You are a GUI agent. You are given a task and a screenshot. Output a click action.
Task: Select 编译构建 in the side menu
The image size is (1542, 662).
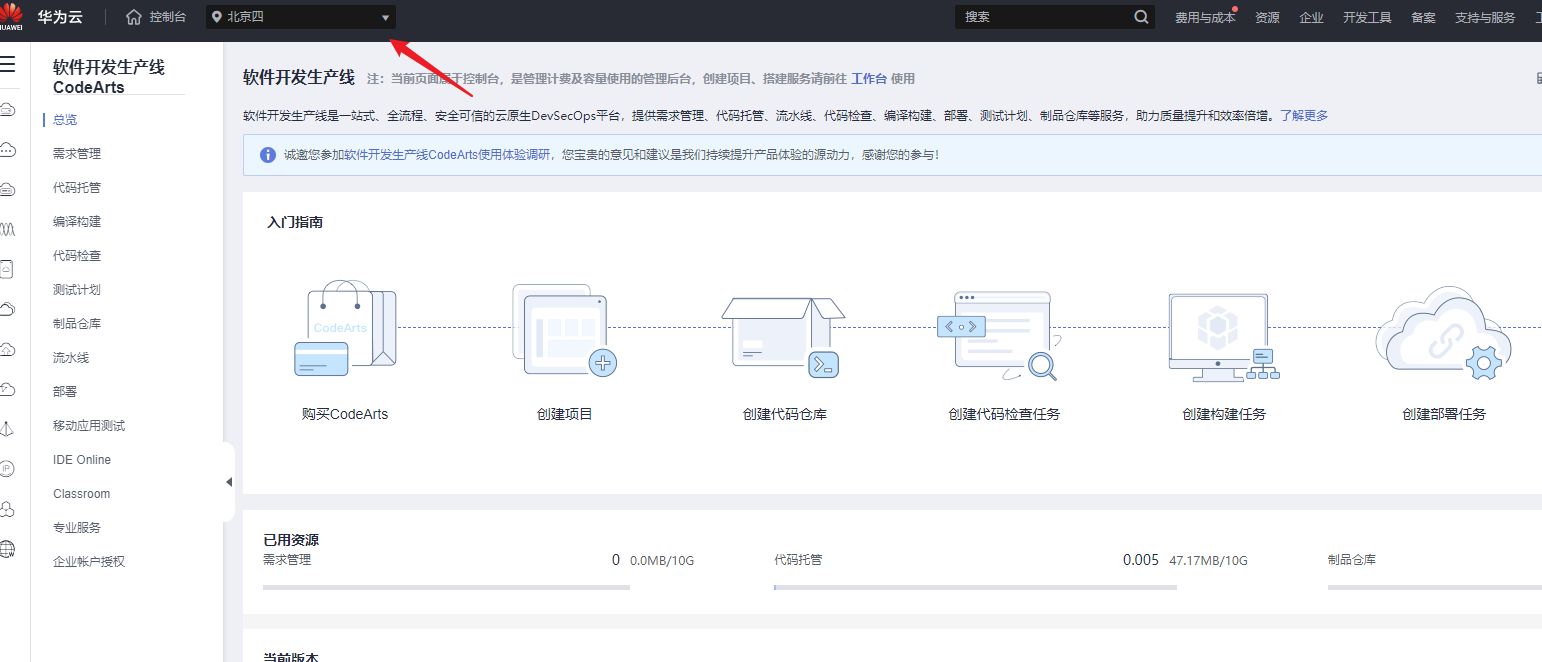coord(77,222)
